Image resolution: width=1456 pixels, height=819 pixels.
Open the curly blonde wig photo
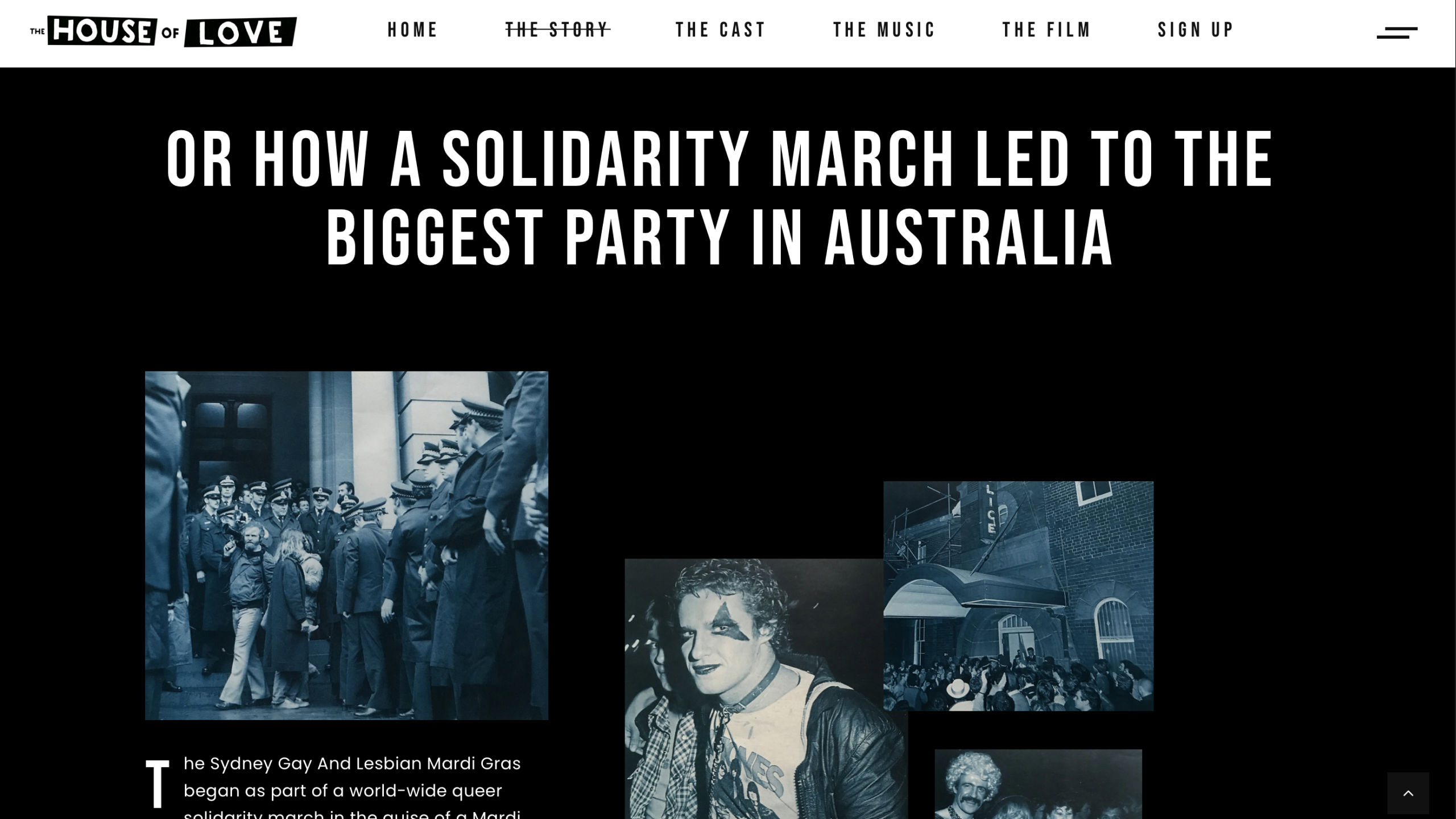[1038, 784]
